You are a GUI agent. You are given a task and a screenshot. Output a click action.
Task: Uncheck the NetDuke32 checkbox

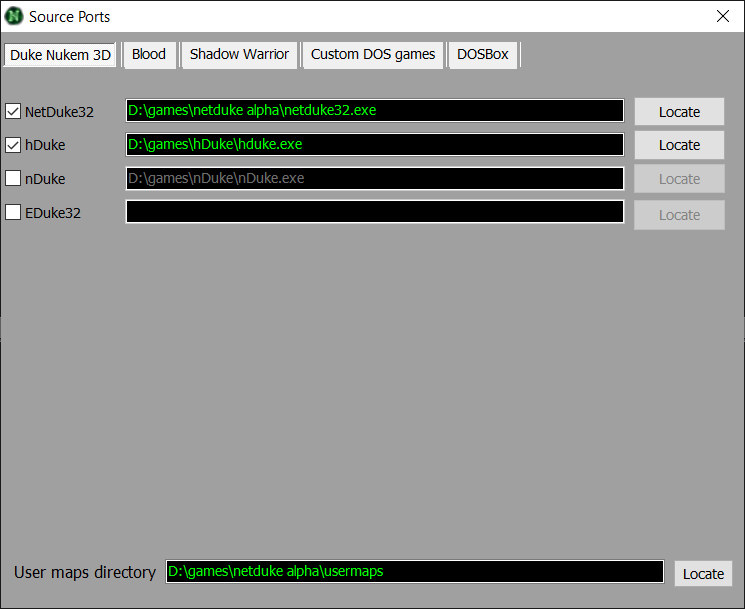(x=13, y=112)
